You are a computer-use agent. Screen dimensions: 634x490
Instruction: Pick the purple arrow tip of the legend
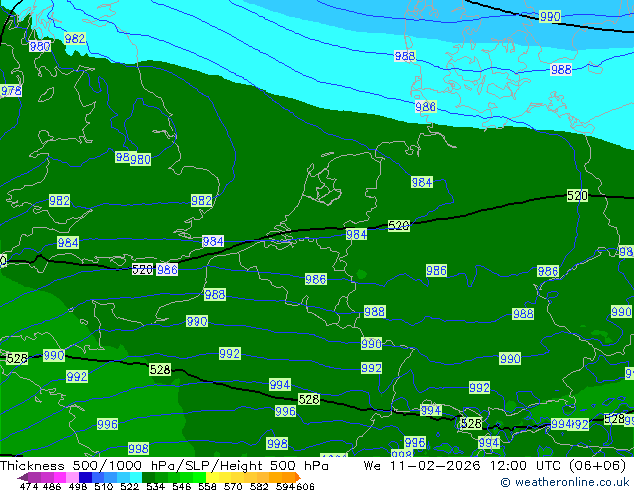click(x=23, y=477)
